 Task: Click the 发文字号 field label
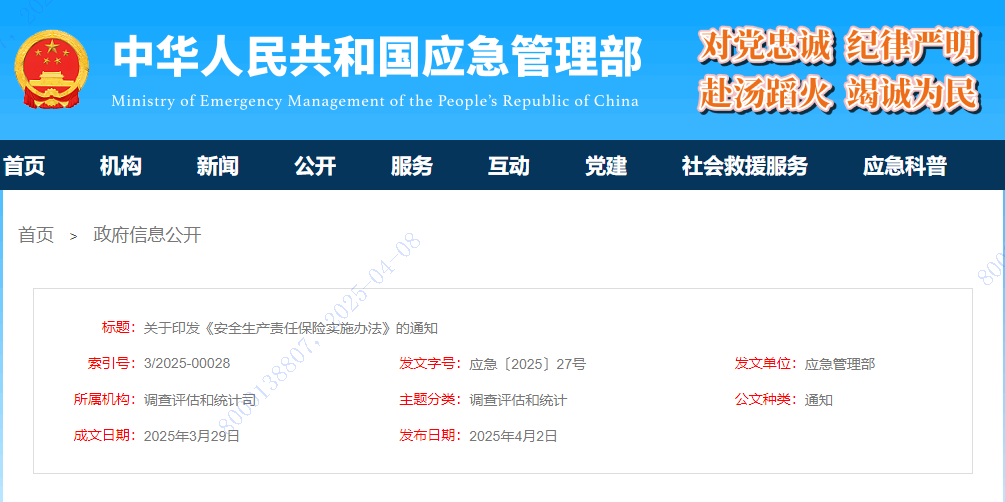pos(431,364)
